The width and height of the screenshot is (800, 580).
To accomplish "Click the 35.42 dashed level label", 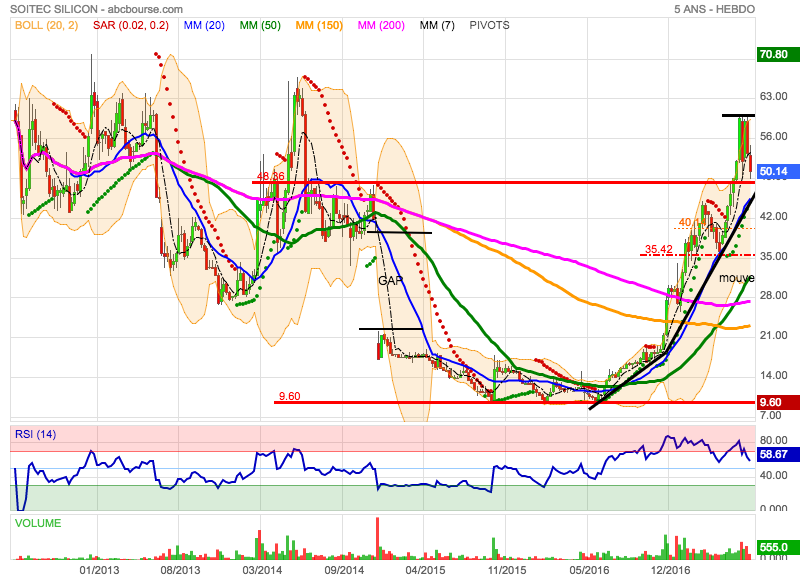I will (657, 249).
